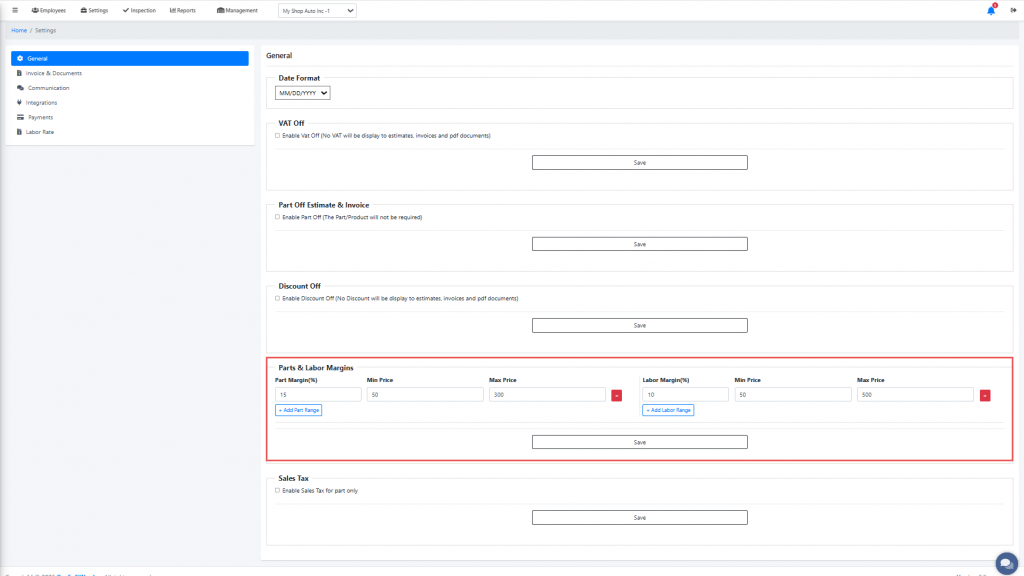This screenshot has width=1024, height=576.
Task: Toggle the Enable Discount Off checkbox
Action: 278,298
